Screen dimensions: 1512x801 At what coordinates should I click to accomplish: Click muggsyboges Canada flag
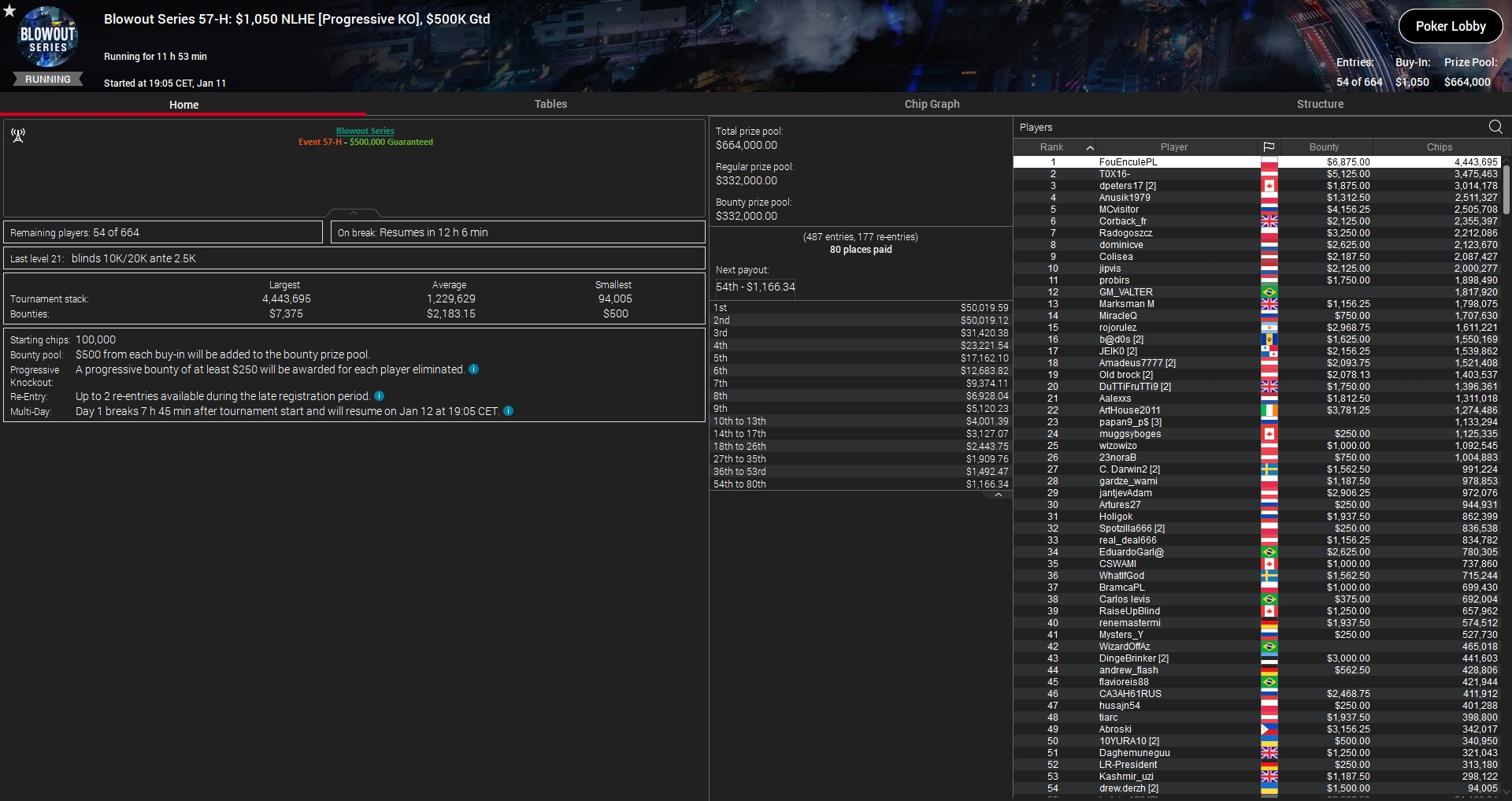tap(1269, 434)
